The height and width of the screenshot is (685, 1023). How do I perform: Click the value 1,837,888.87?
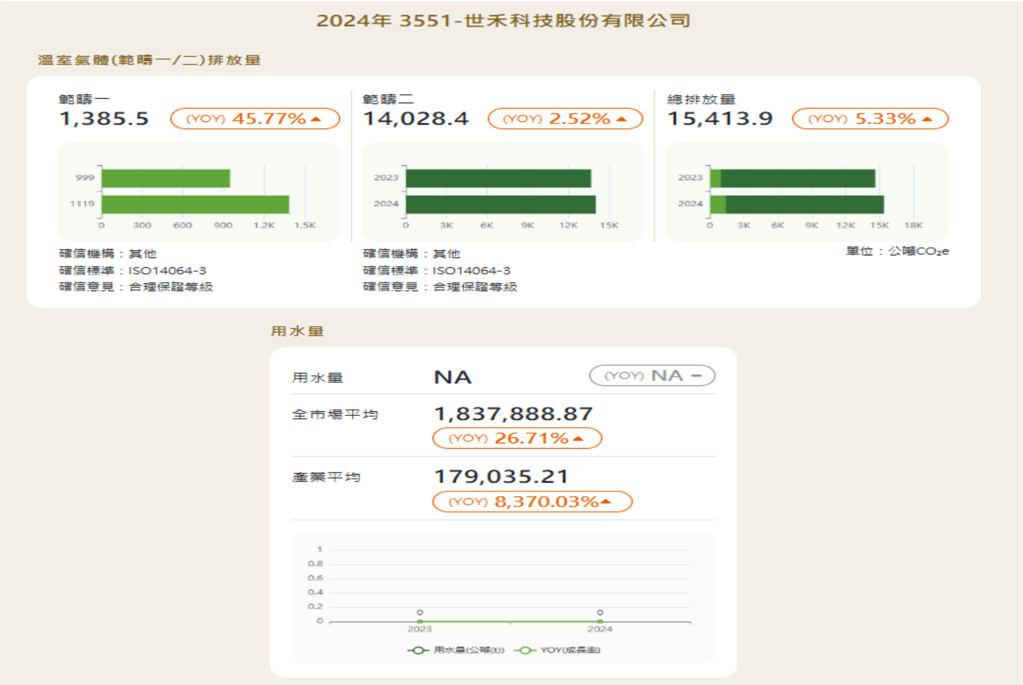[513, 414]
